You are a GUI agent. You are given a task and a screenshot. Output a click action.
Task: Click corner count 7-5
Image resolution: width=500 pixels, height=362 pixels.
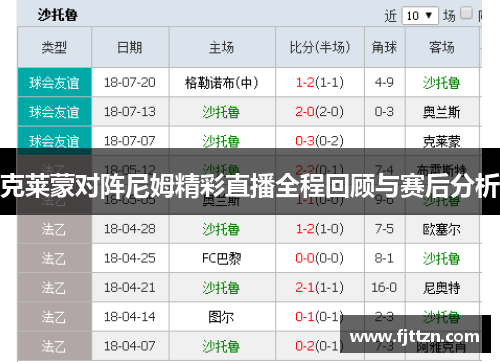click(x=385, y=229)
